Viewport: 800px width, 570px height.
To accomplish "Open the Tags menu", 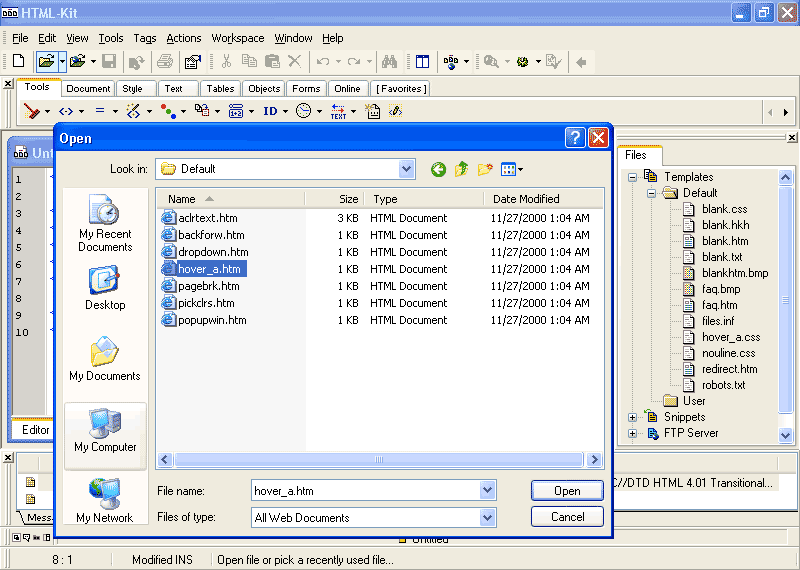I will [145, 38].
